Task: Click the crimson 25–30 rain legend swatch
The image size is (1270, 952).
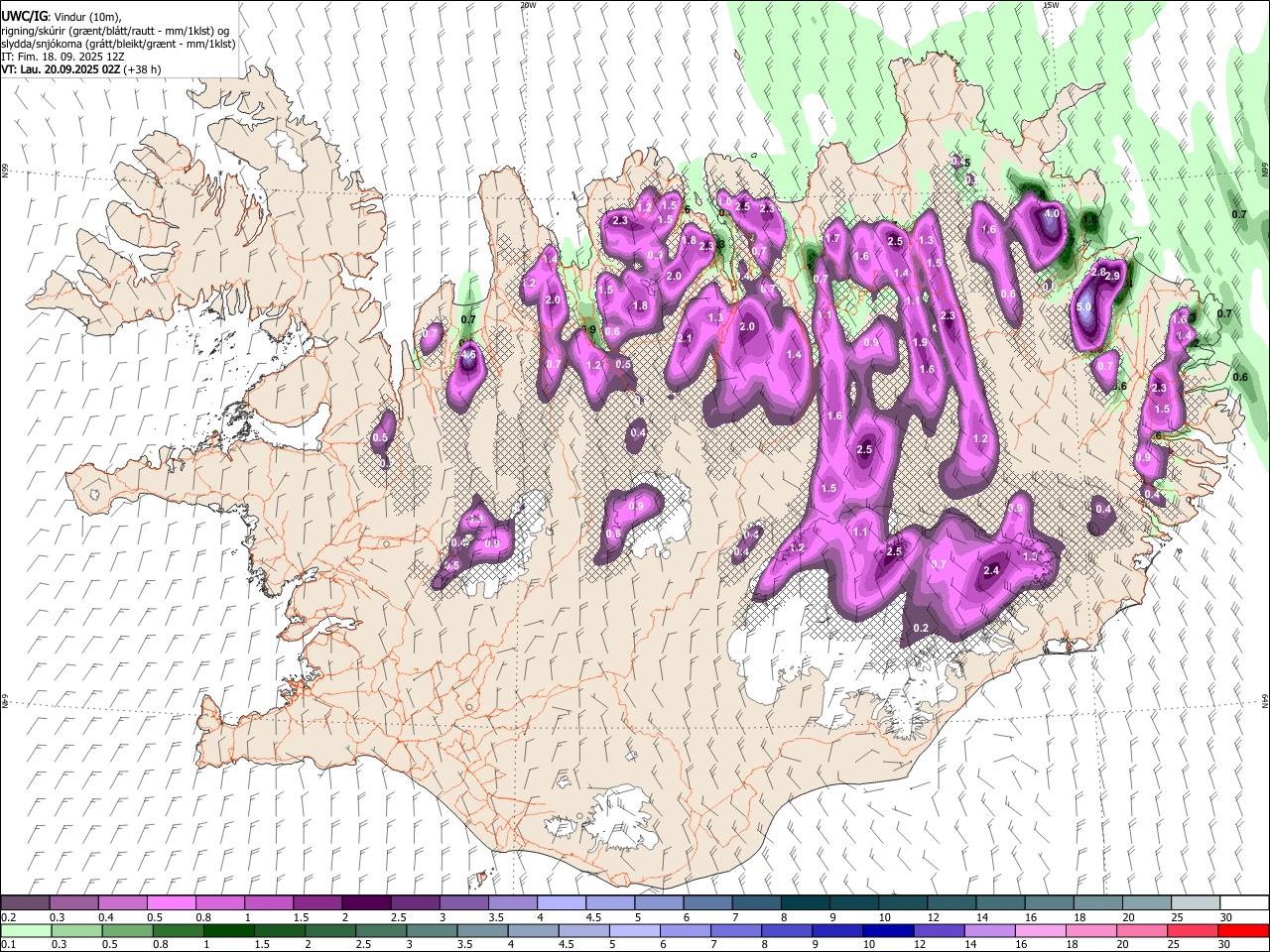Action: pyautogui.click(x=1193, y=930)
